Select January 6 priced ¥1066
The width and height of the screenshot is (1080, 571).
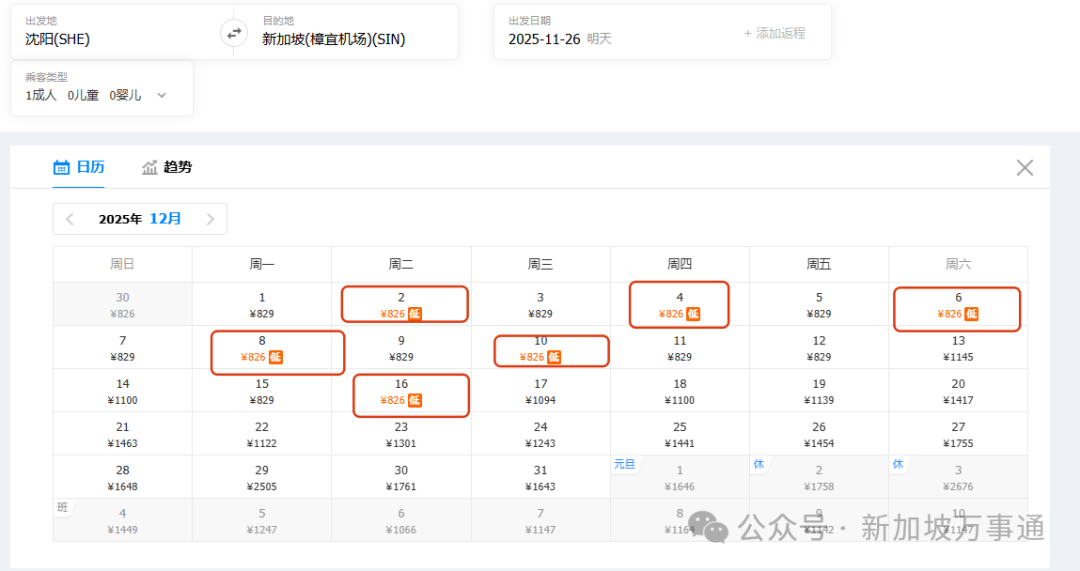(401, 521)
